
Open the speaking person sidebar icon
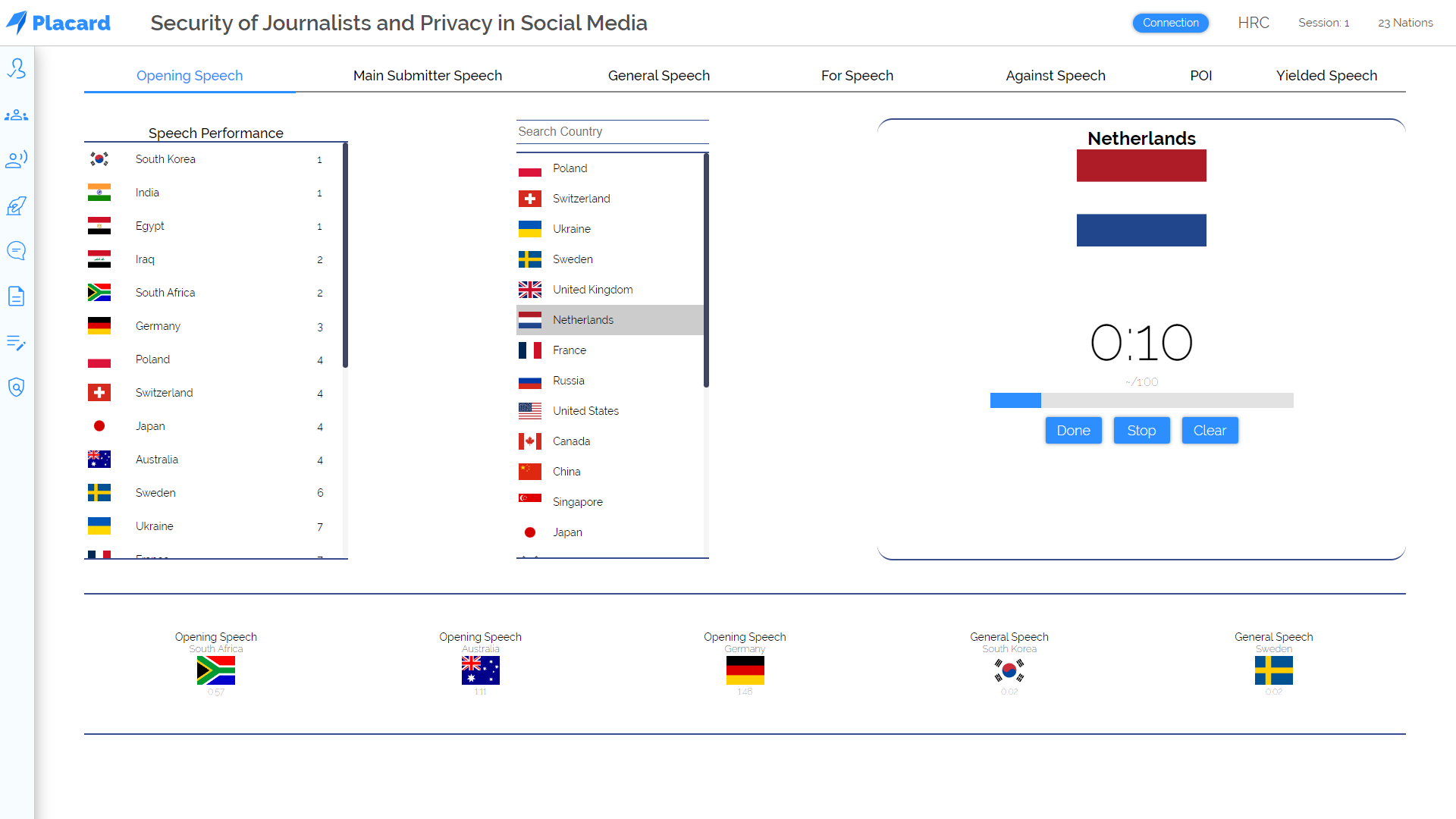coord(17,159)
